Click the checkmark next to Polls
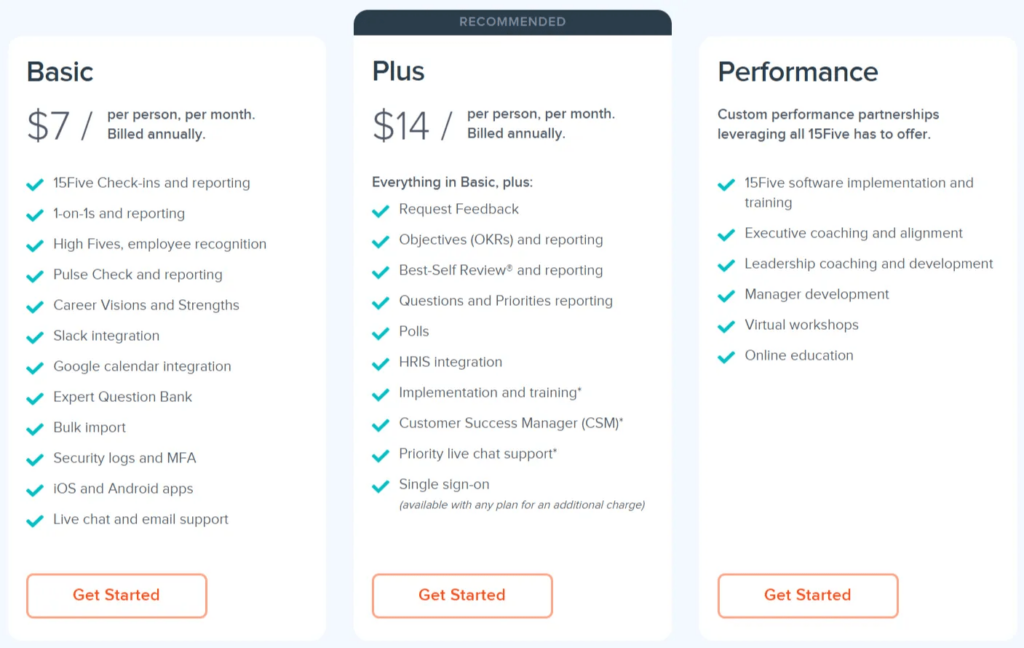 380,333
